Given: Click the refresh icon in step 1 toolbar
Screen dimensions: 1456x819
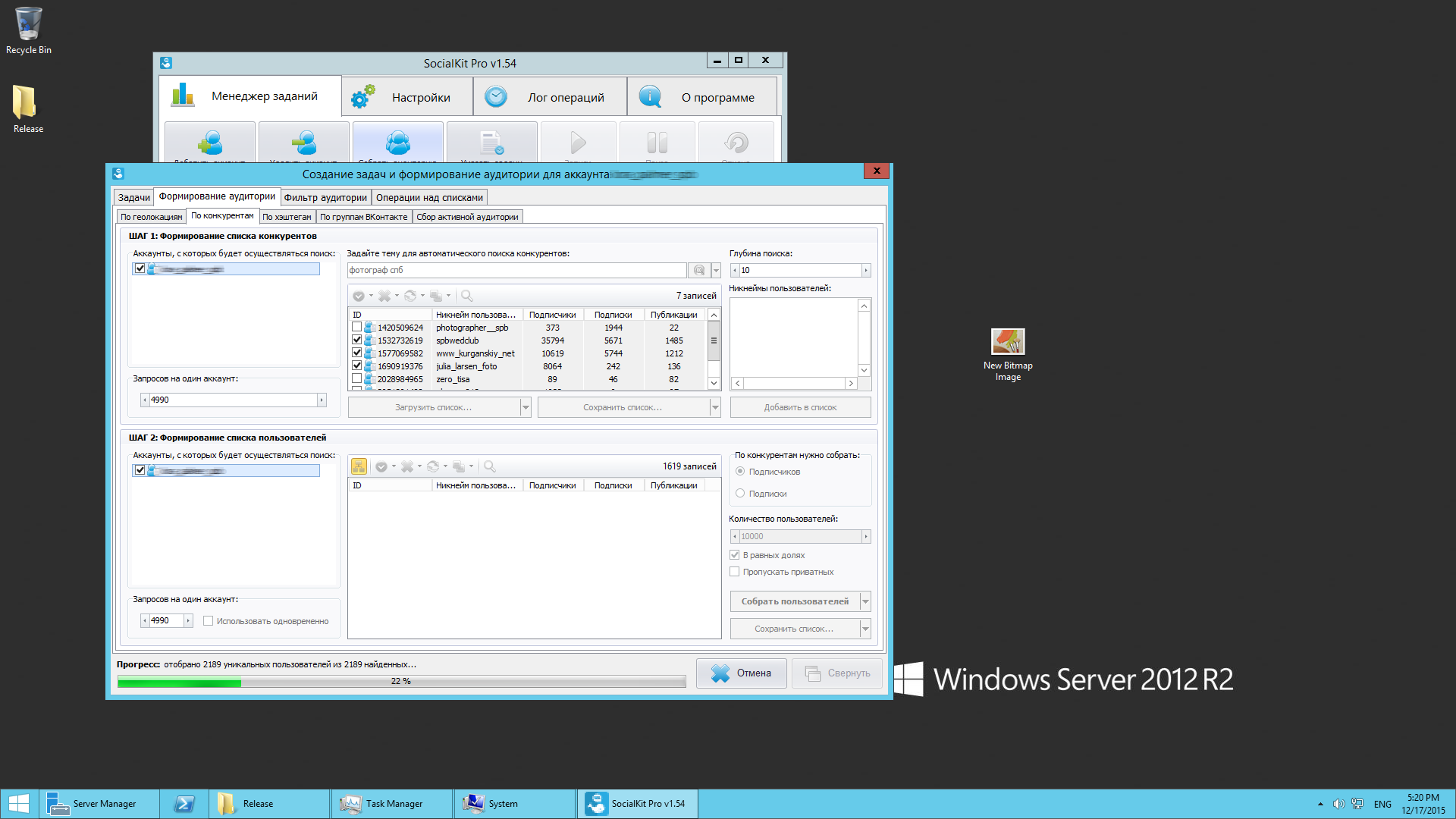Looking at the screenshot, I should point(410,296).
